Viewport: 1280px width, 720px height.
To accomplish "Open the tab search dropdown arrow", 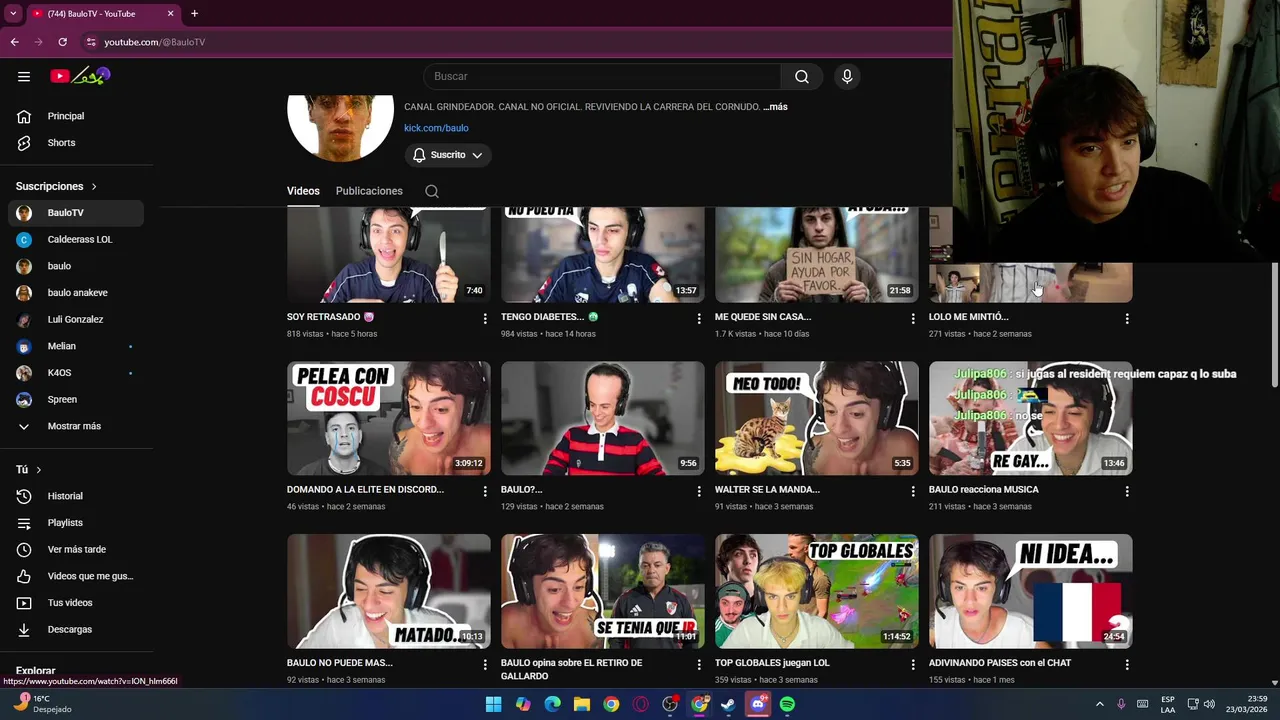I will tap(13, 14).
